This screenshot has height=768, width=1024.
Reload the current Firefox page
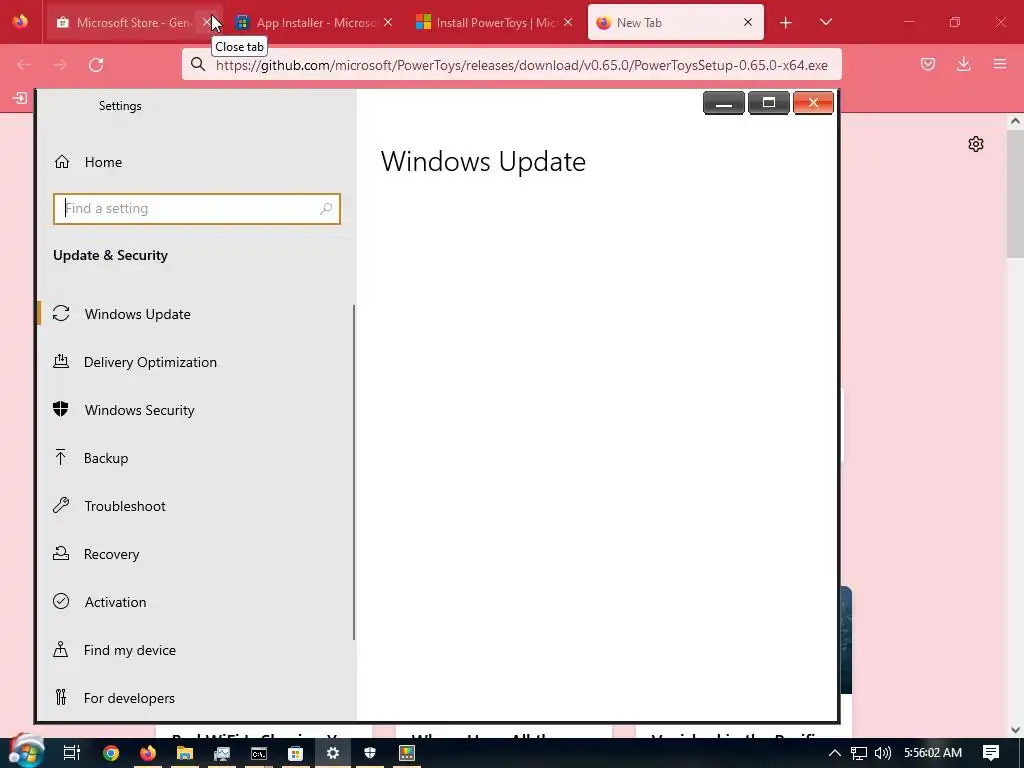(x=96, y=65)
